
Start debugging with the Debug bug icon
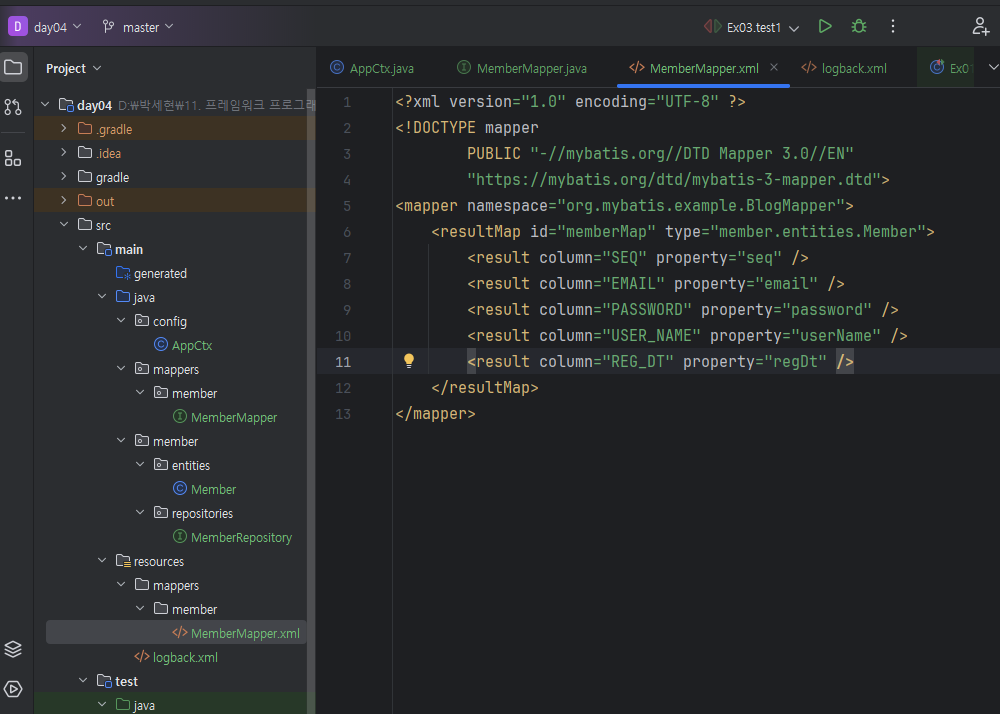(x=858, y=27)
